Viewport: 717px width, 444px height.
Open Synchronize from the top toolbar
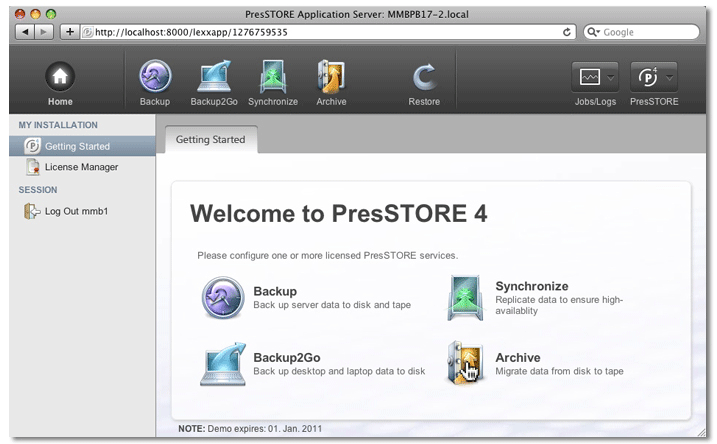273,77
